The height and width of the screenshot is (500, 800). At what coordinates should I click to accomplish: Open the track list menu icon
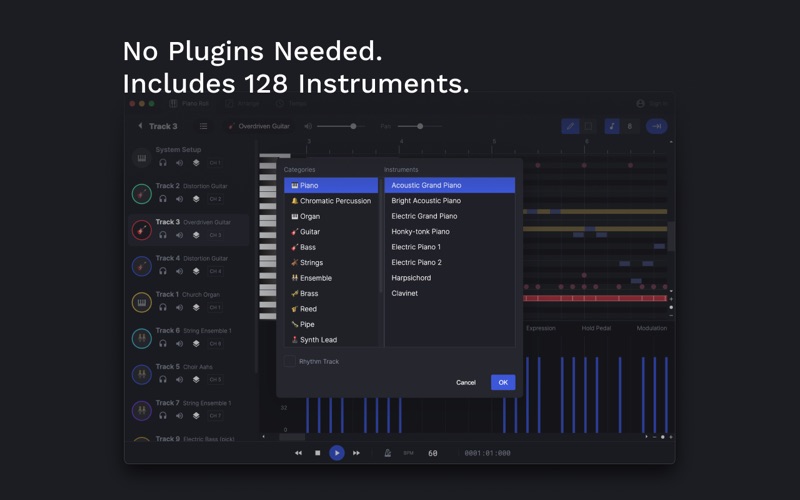[204, 126]
